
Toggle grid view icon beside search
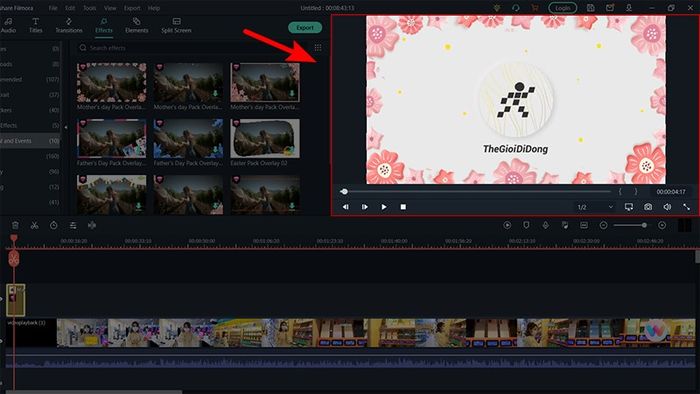point(318,48)
